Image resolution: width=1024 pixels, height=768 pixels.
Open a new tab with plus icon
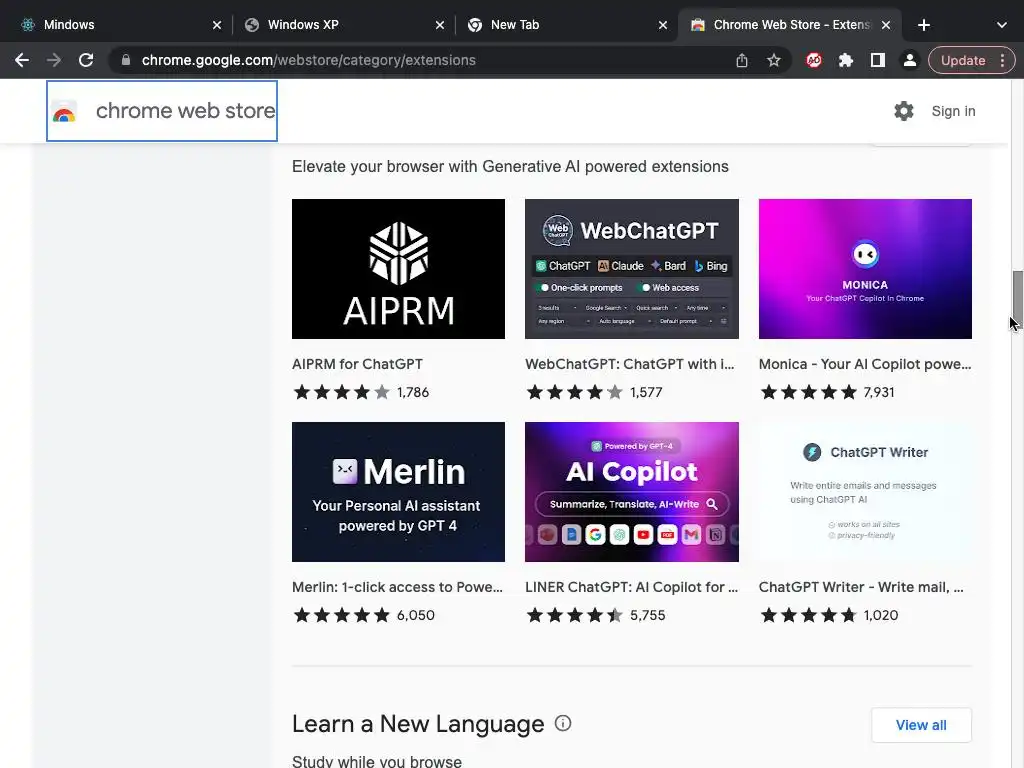click(x=923, y=25)
